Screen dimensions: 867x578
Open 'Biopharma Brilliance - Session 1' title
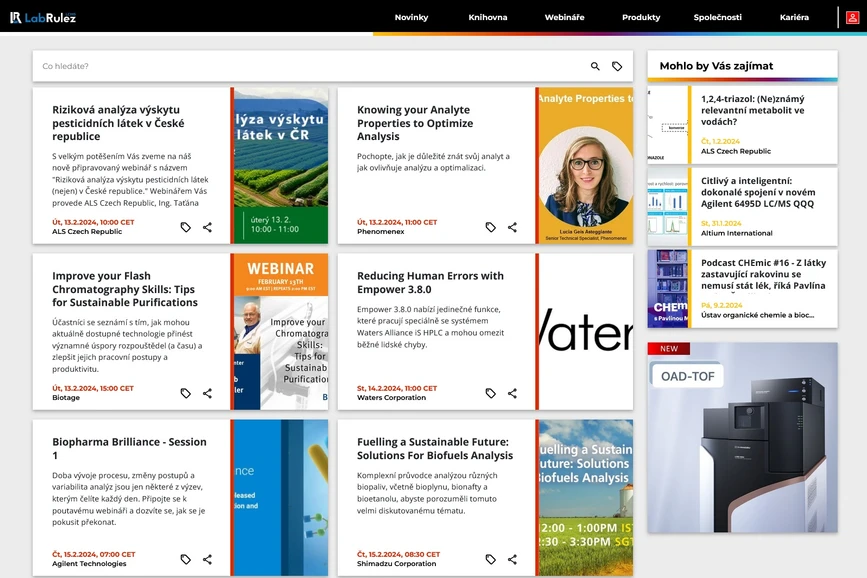pos(129,448)
